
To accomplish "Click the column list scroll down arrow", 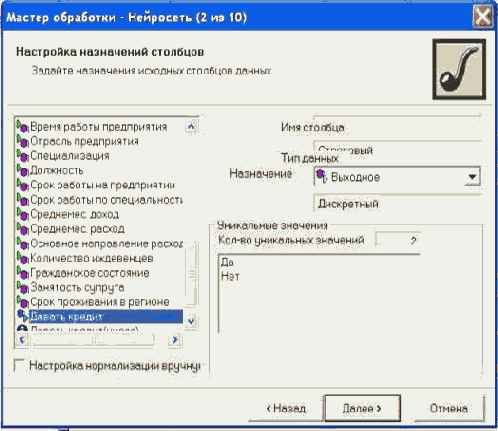I will pyautogui.click(x=191, y=321).
